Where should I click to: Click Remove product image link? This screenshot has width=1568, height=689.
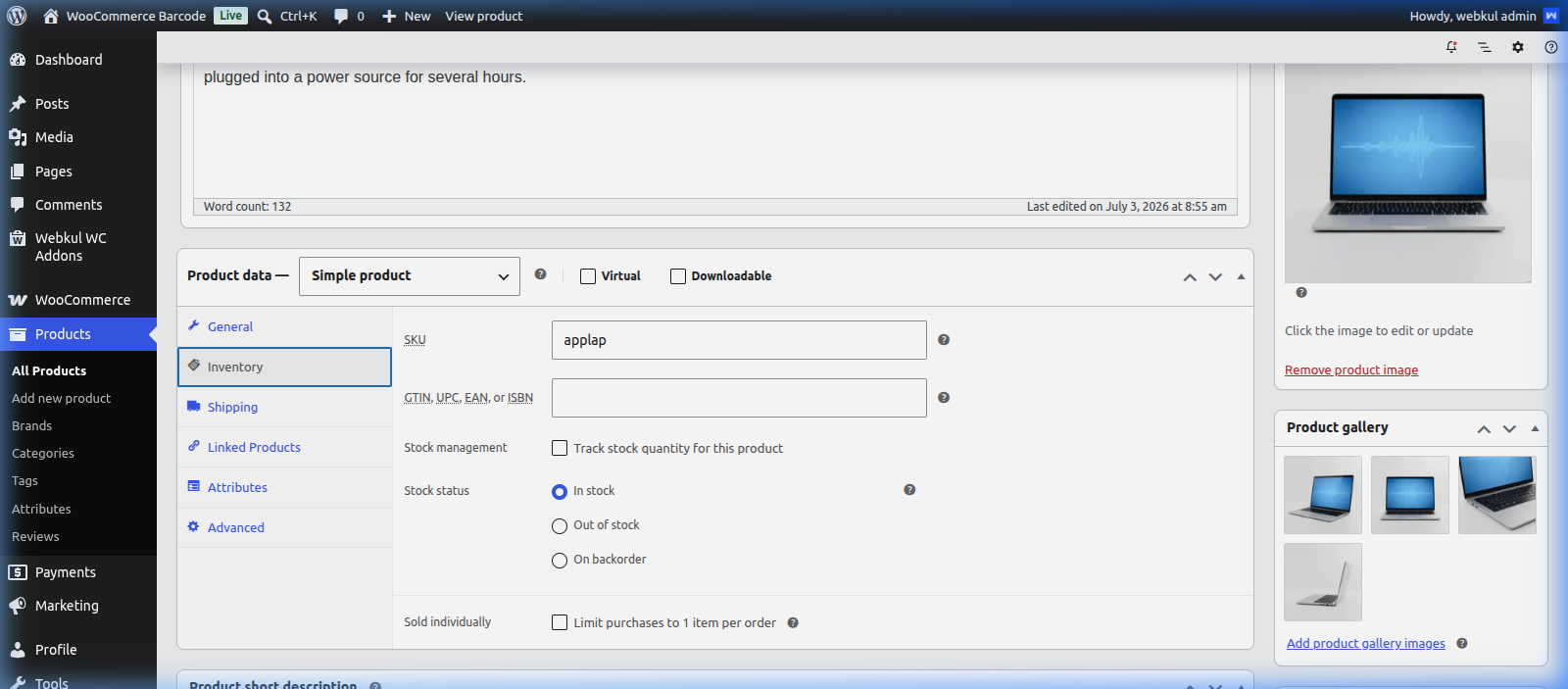pyautogui.click(x=1351, y=369)
